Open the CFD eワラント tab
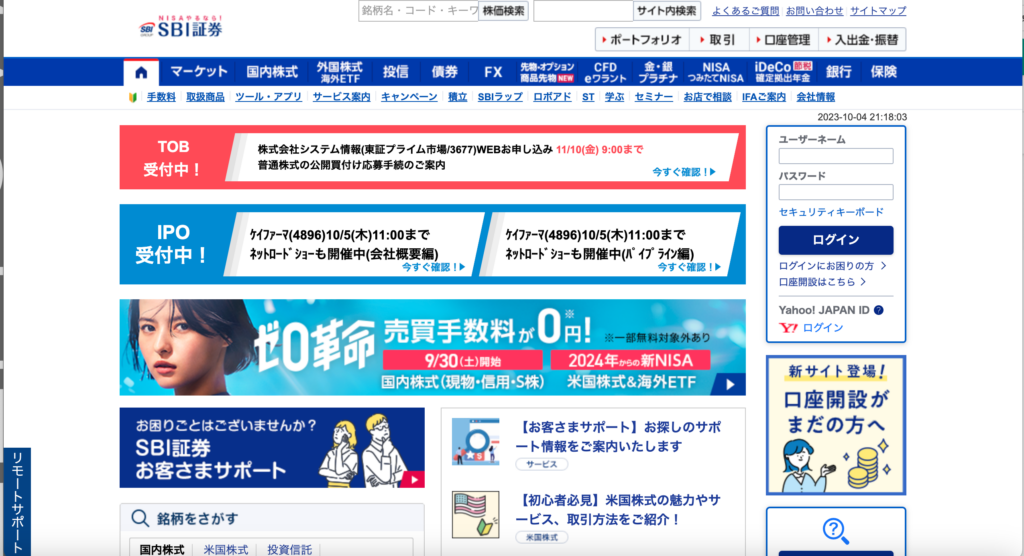 605,72
